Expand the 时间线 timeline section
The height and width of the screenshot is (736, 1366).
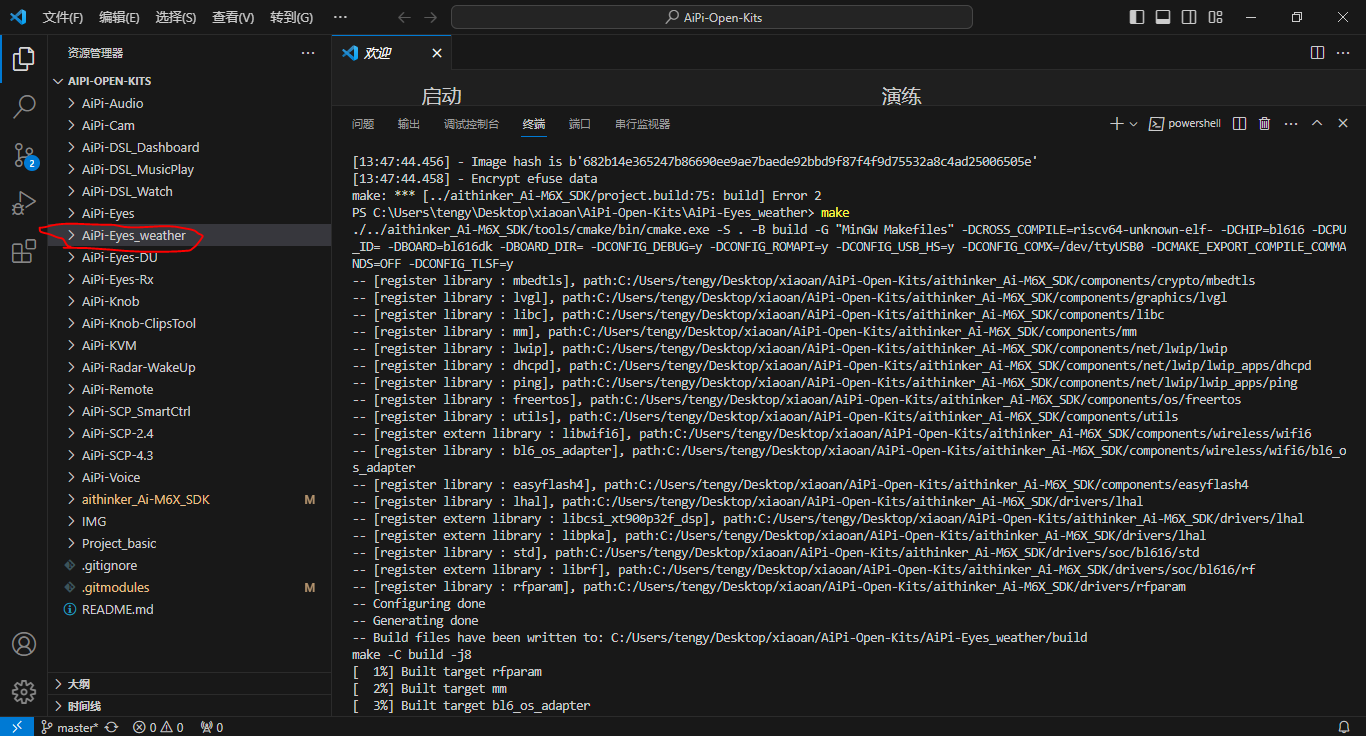[190, 706]
